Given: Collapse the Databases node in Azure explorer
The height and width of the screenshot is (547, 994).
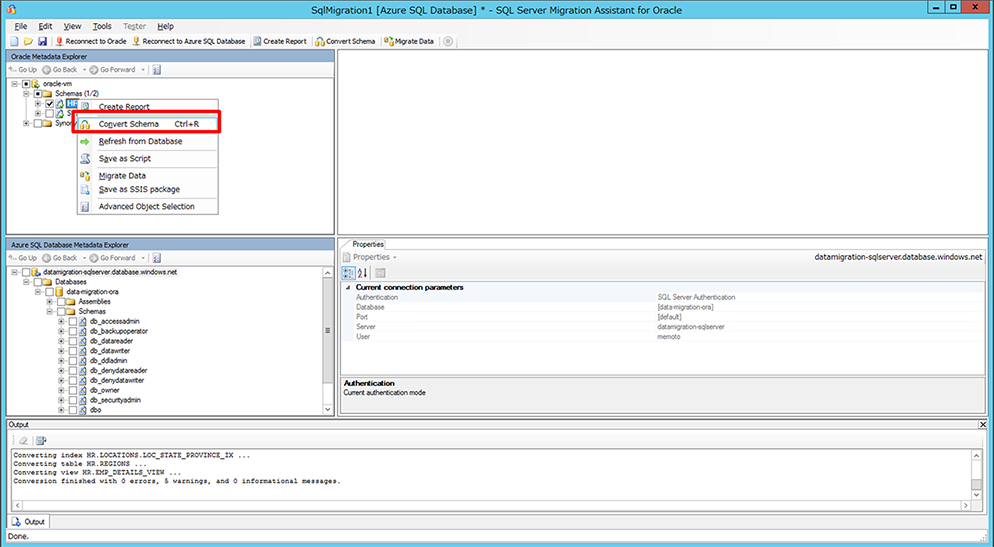Looking at the screenshot, I should (27, 282).
